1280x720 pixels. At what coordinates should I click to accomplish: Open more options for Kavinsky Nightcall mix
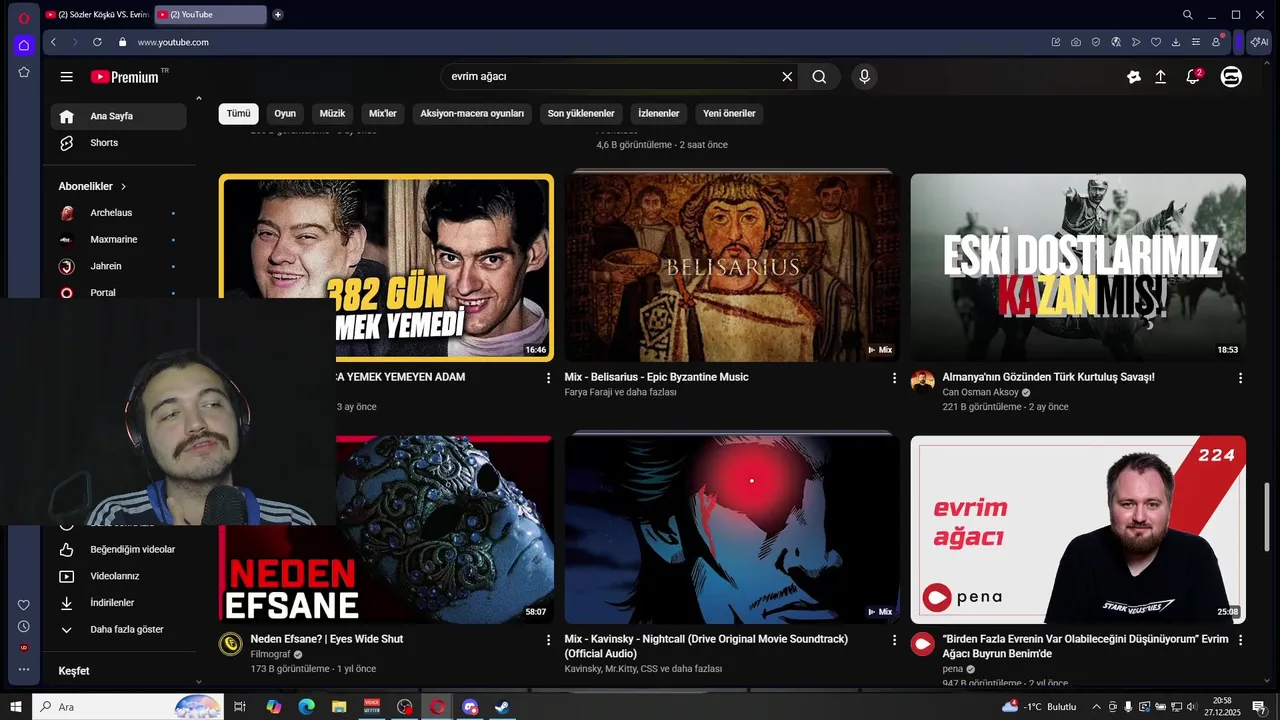coord(894,640)
